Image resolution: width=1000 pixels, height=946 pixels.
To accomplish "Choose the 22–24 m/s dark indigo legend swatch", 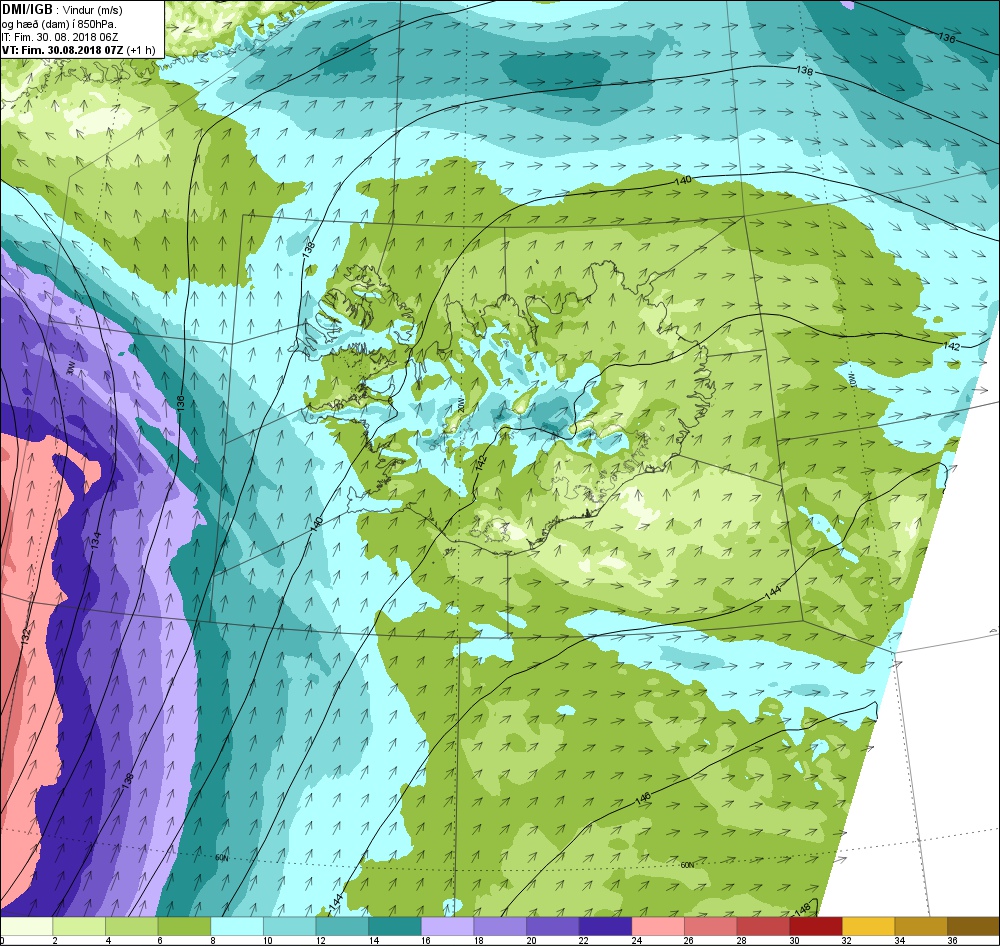I will point(605,926).
